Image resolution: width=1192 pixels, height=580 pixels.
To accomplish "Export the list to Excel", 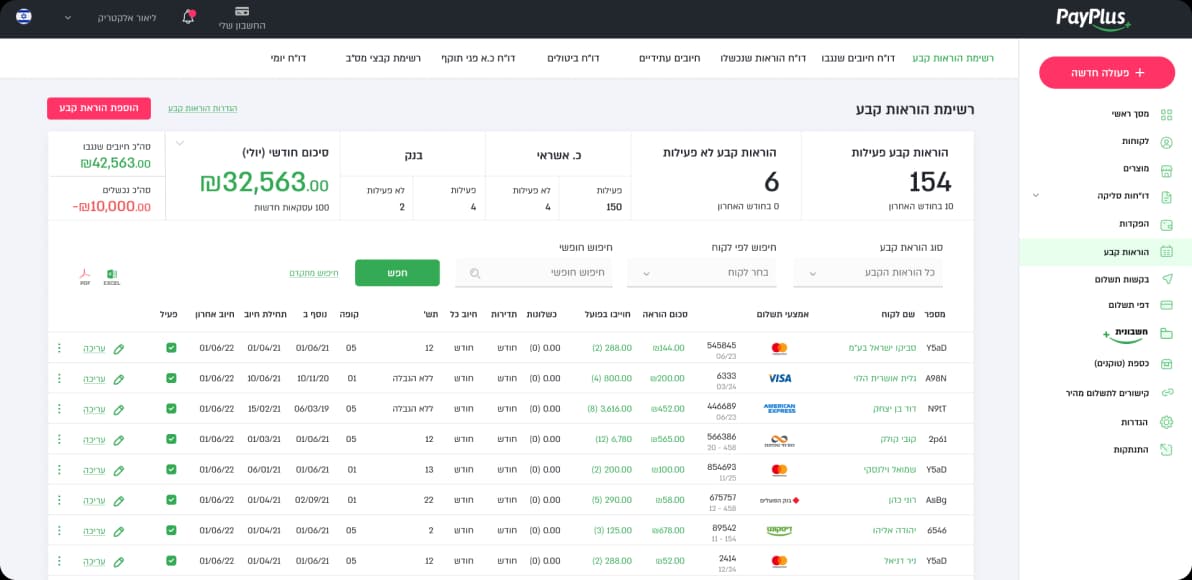I will point(112,277).
